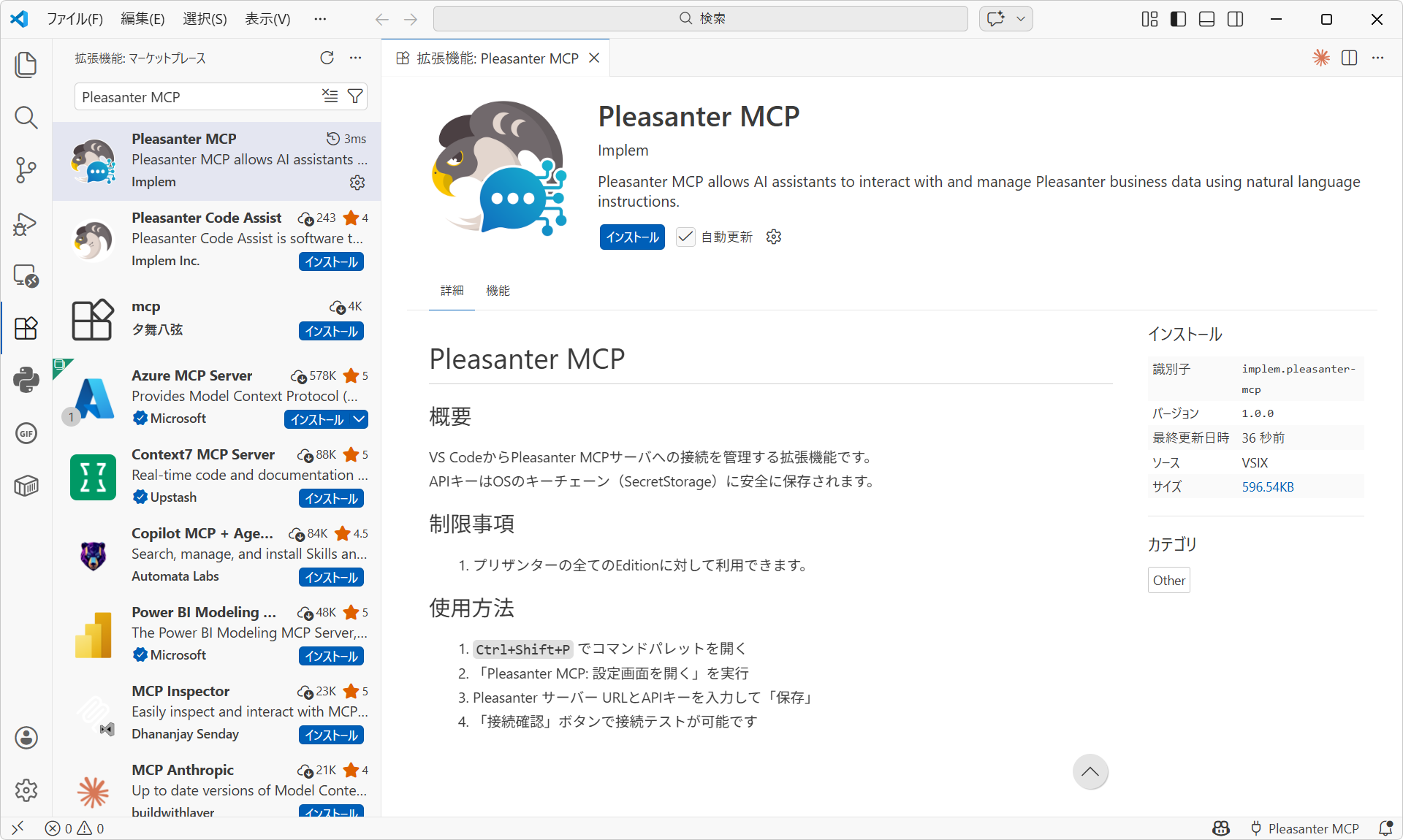Screen dimensions: 1403x840
Task: Select Pleasanter MCP in results list
Action: 216,161
